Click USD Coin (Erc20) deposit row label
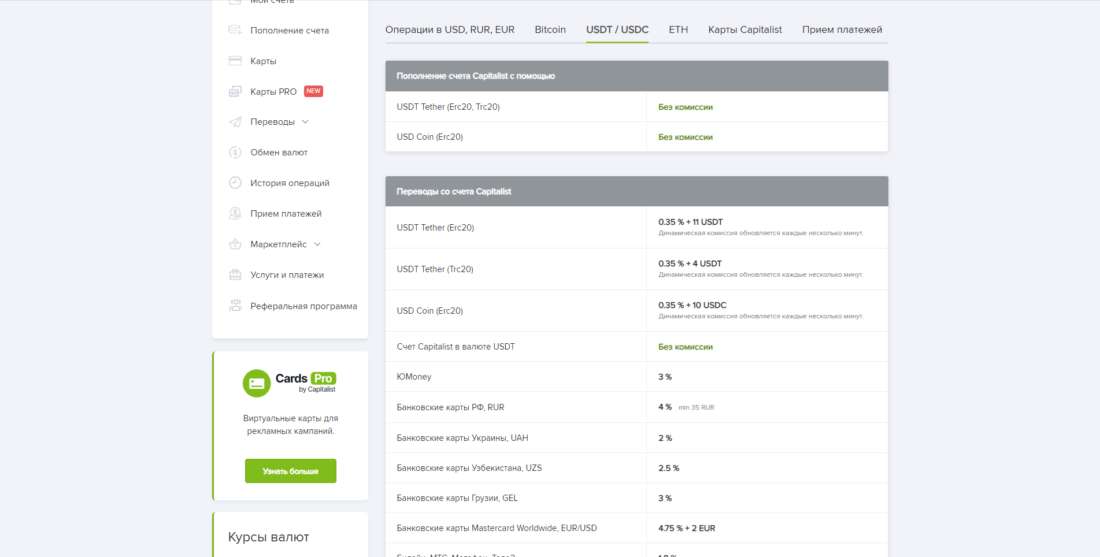Image resolution: width=1100 pixels, height=557 pixels. (429, 137)
